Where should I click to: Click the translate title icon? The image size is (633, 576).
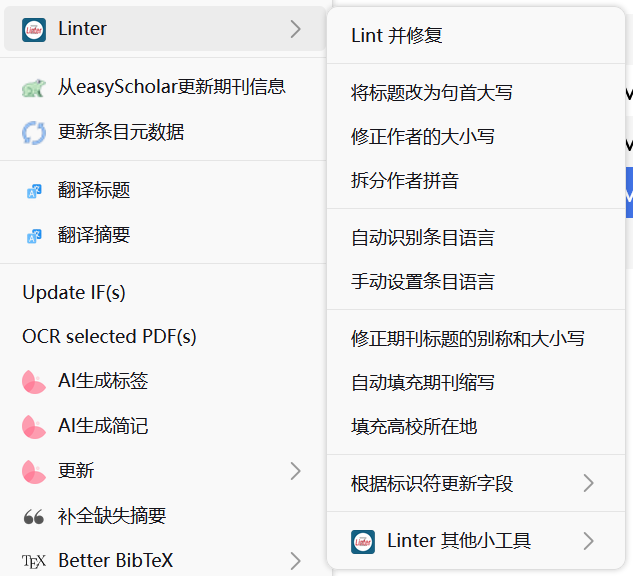pos(34,191)
